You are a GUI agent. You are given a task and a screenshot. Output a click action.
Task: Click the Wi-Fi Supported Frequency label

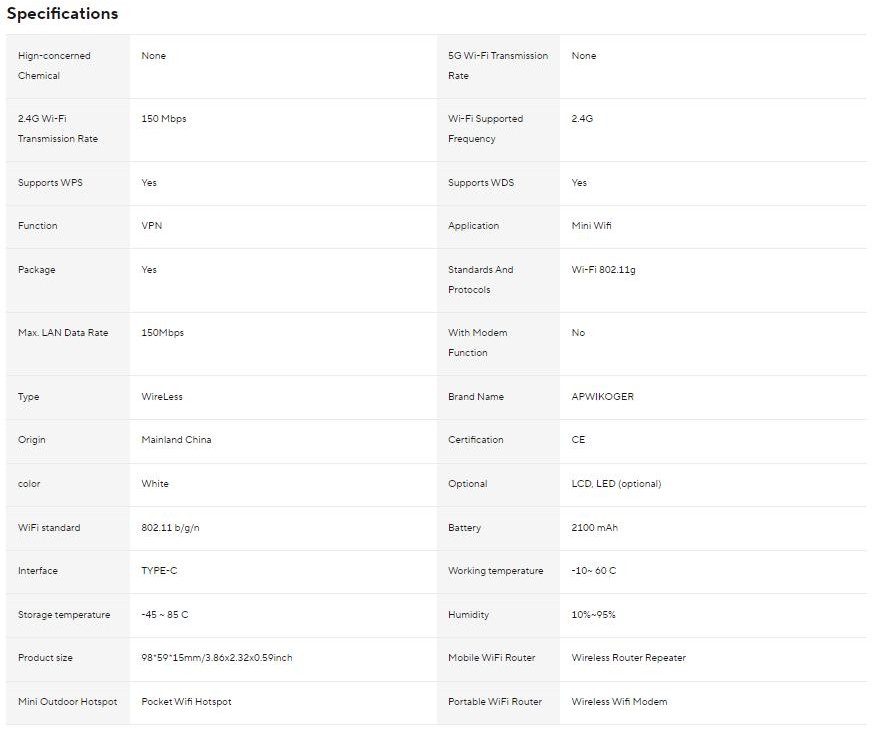point(485,129)
